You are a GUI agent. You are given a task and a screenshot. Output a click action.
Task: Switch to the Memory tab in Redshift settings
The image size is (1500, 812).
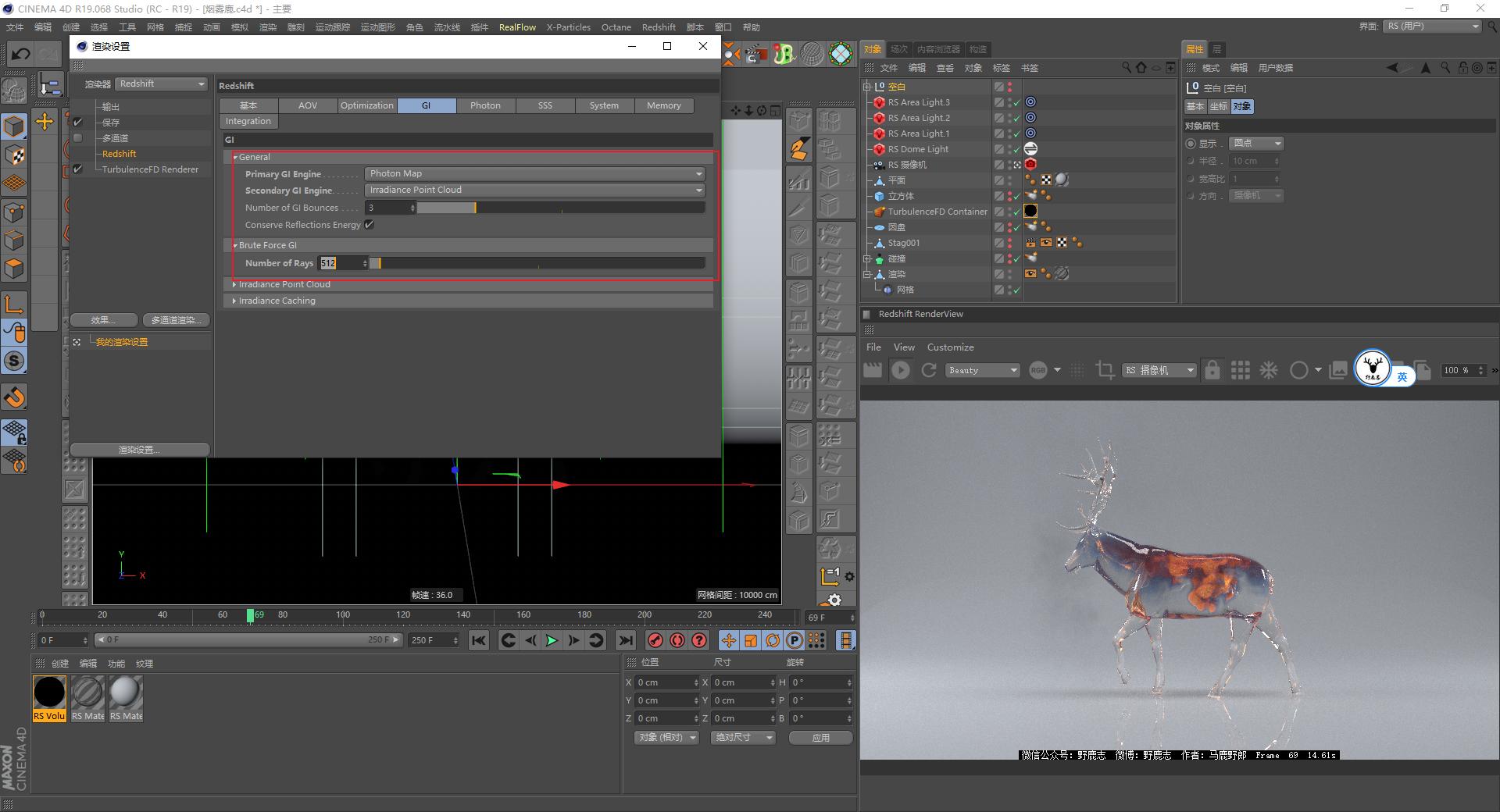point(663,105)
